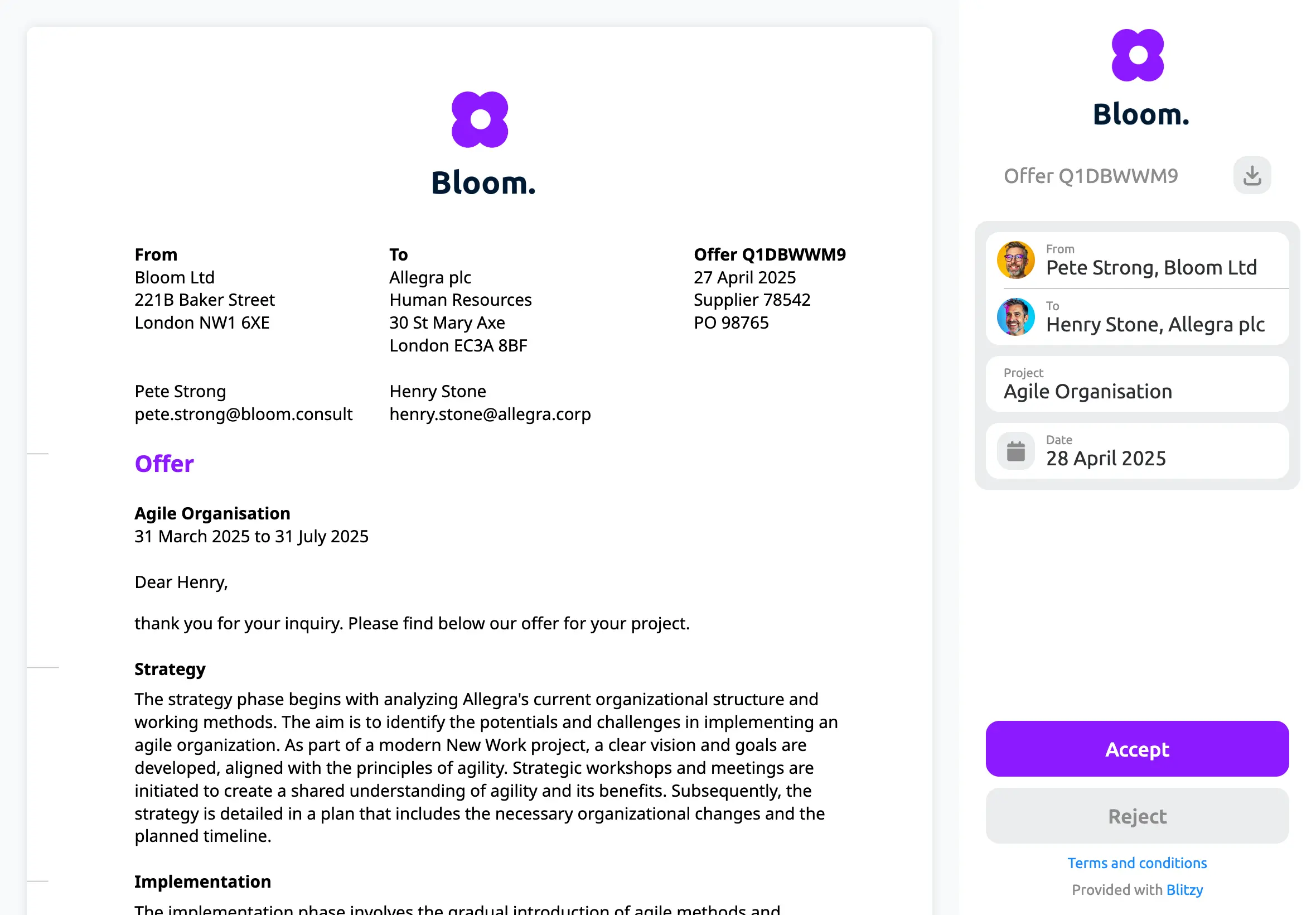Click the Strategy section heading
Screen dimensions: 1316x915
coord(170,669)
